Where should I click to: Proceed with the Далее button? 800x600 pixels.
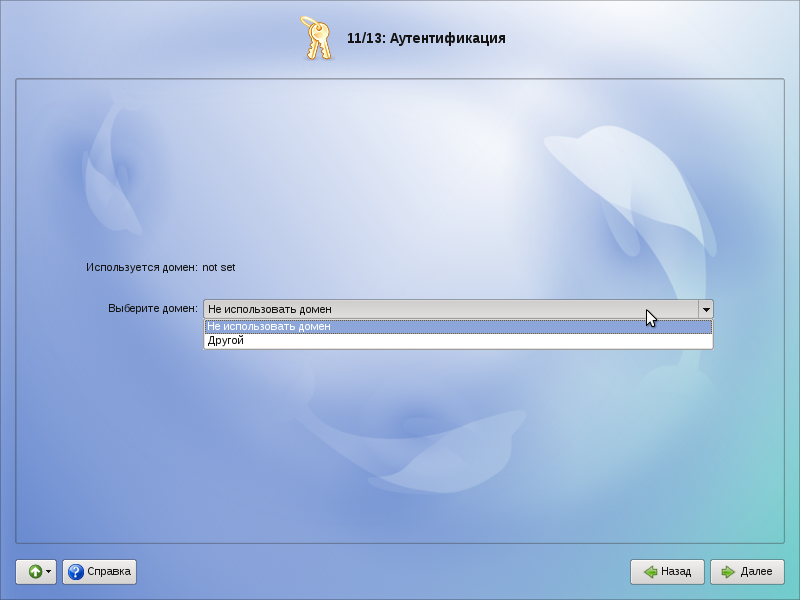747,572
